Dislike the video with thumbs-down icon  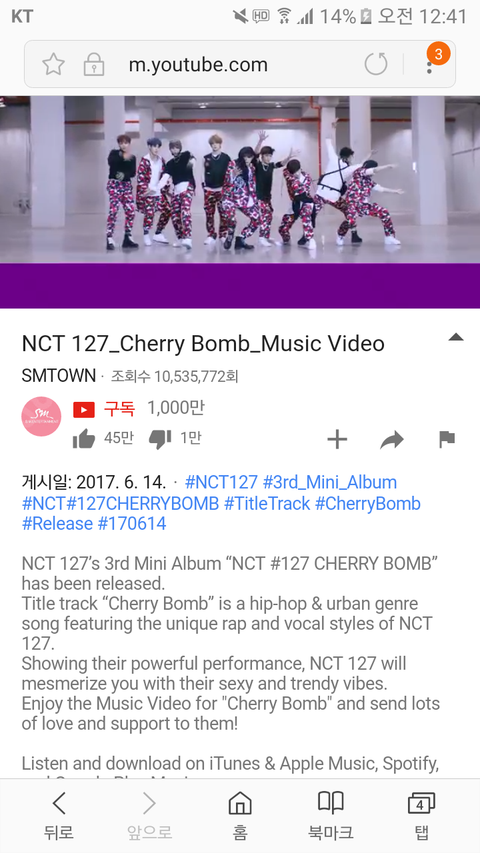point(160,438)
